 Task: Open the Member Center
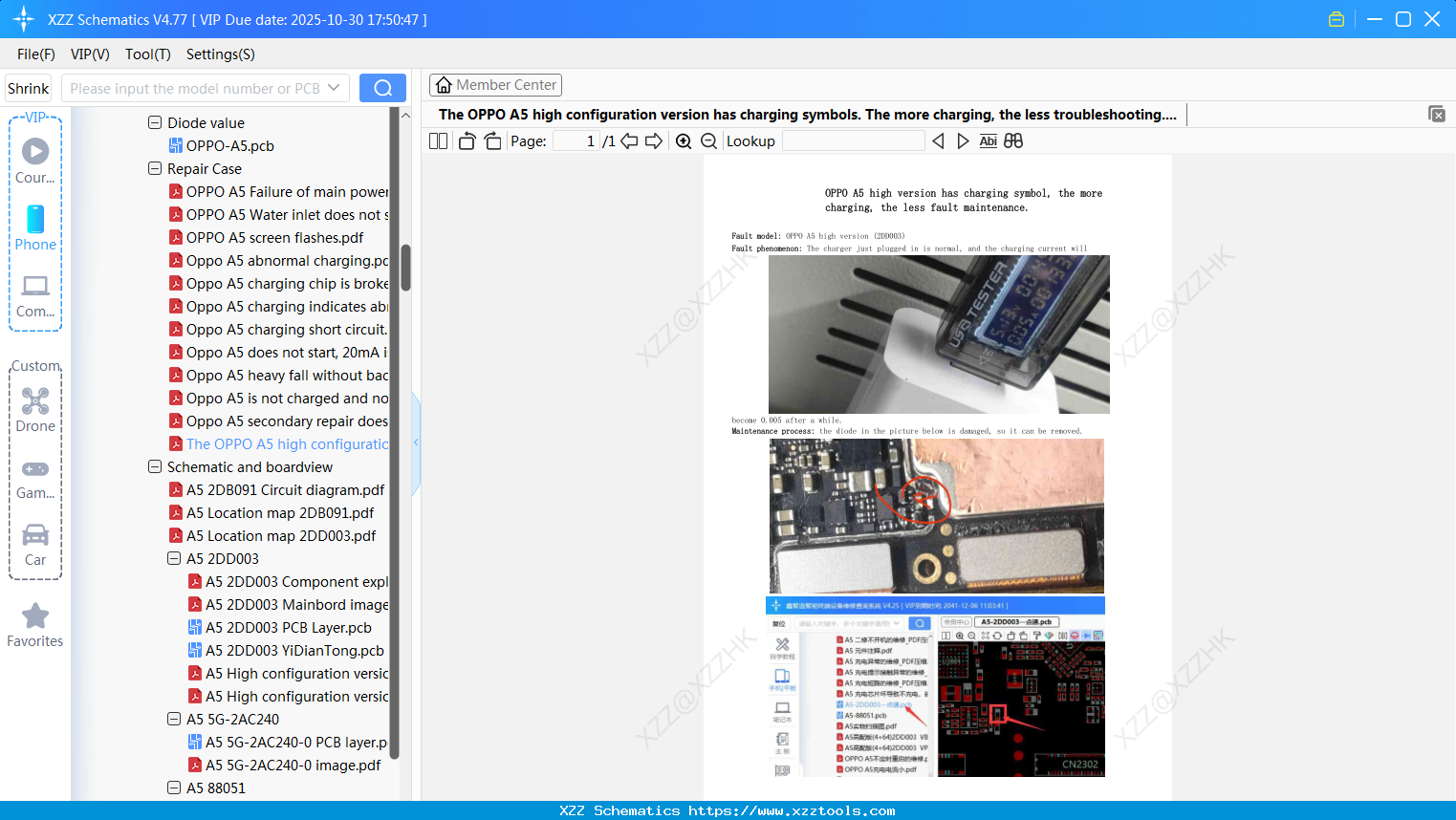(495, 85)
